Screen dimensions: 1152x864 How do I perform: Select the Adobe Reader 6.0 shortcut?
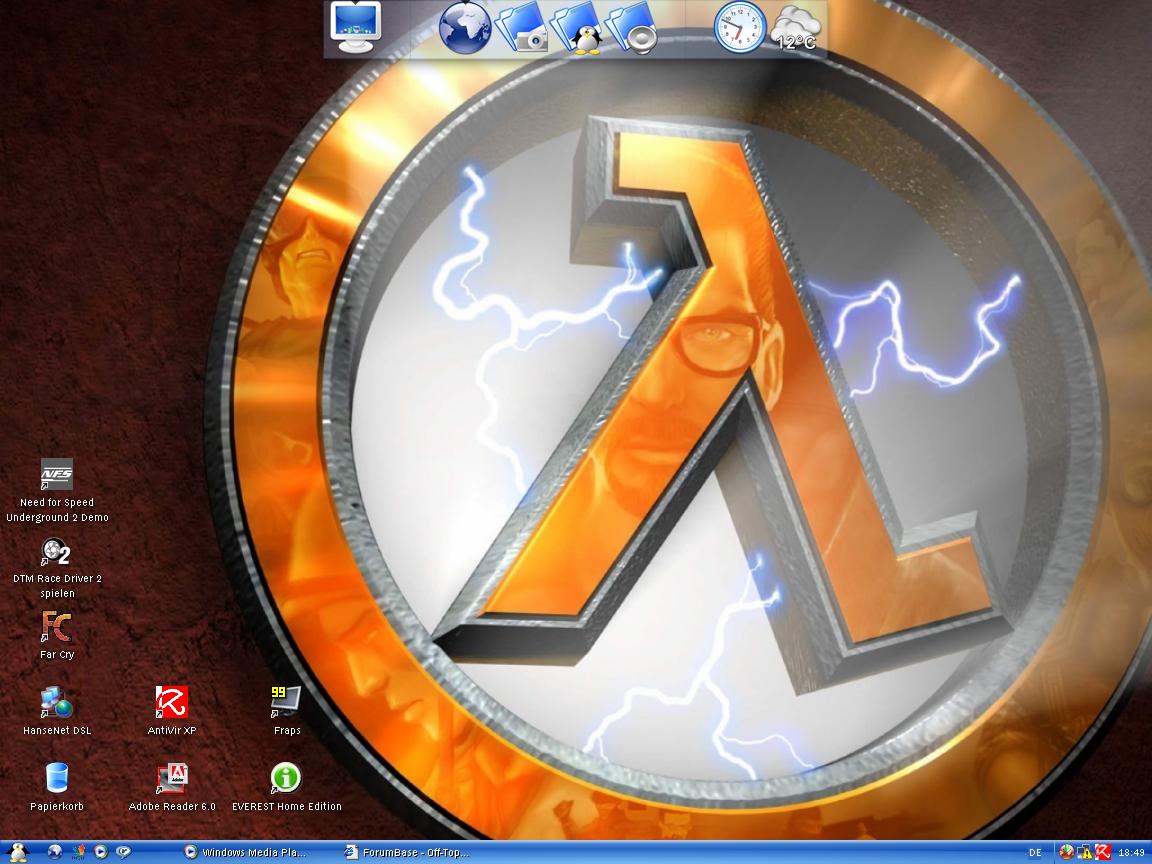click(x=172, y=787)
